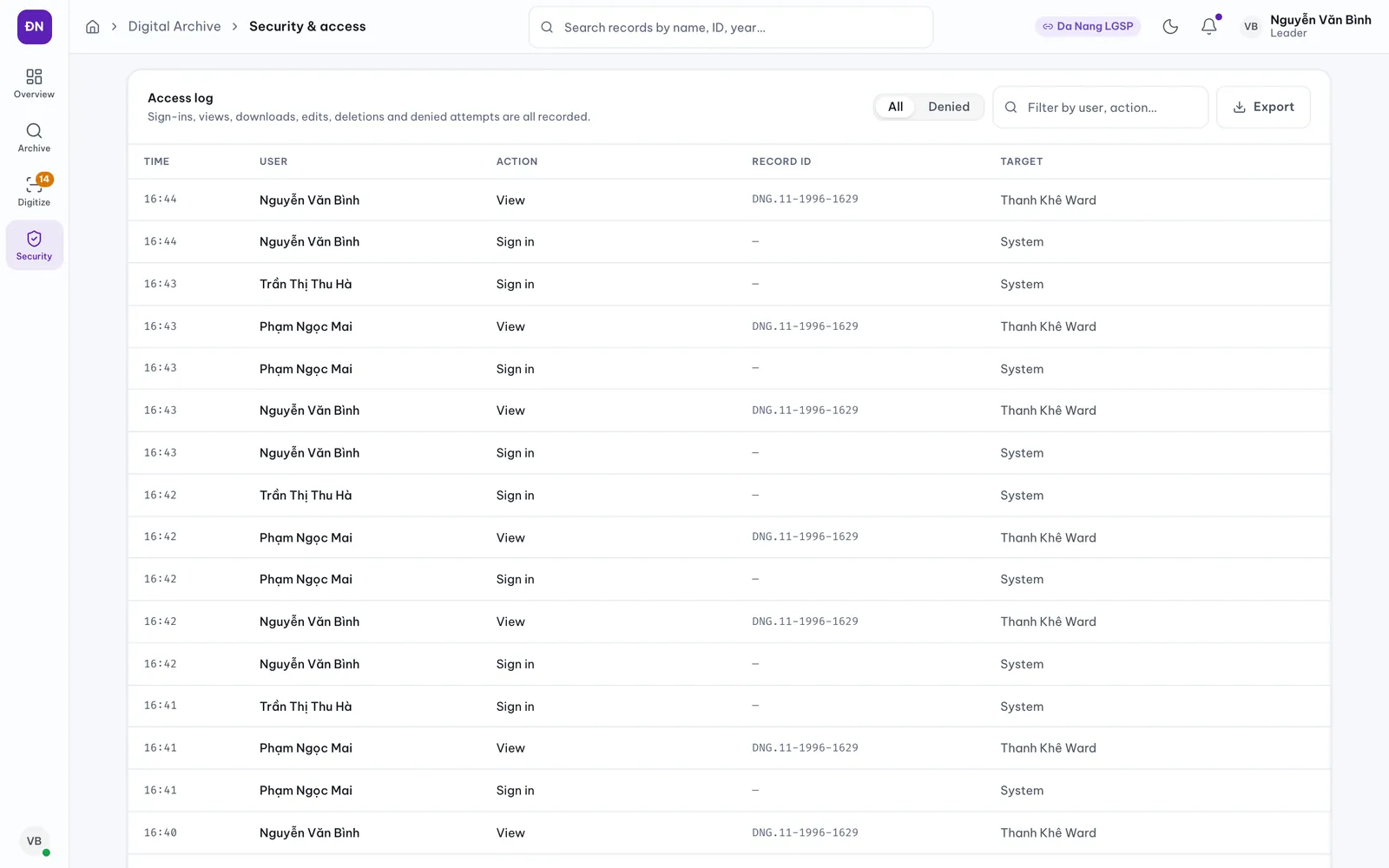The width and height of the screenshot is (1389, 868).
Task: Click the ACTION column header
Action: click(517, 161)
